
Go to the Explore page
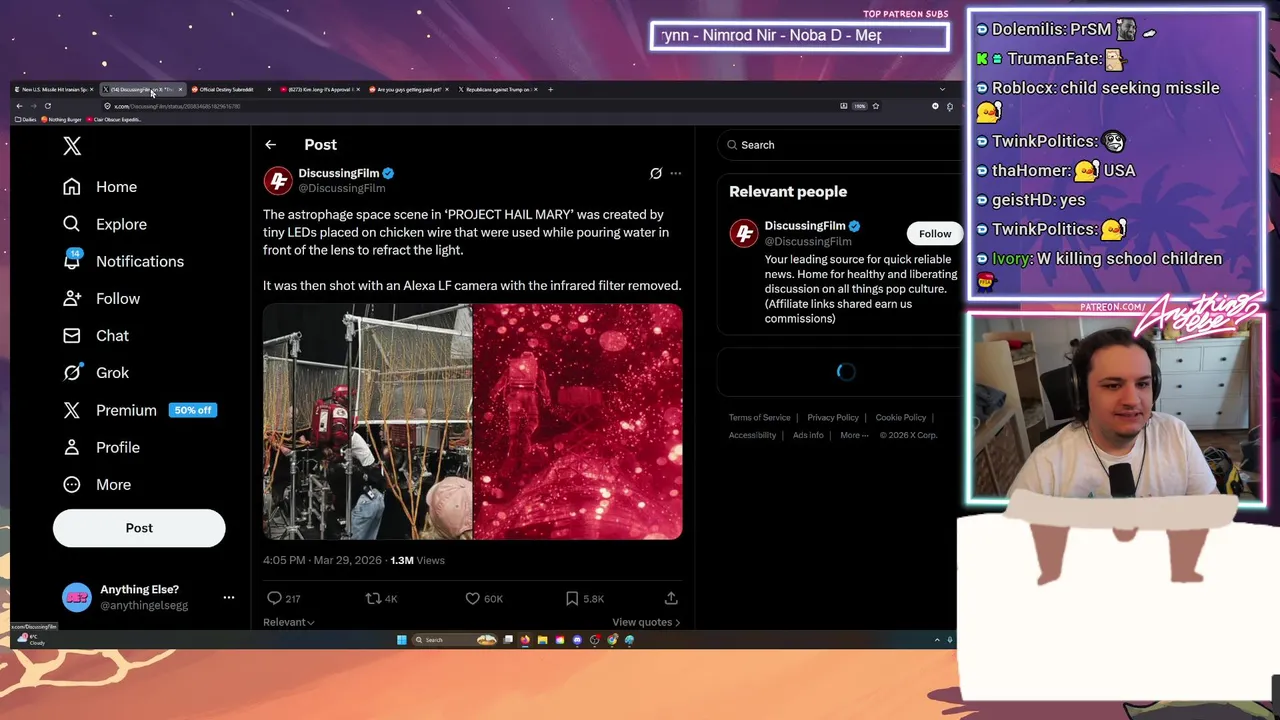tap(105, 224)
